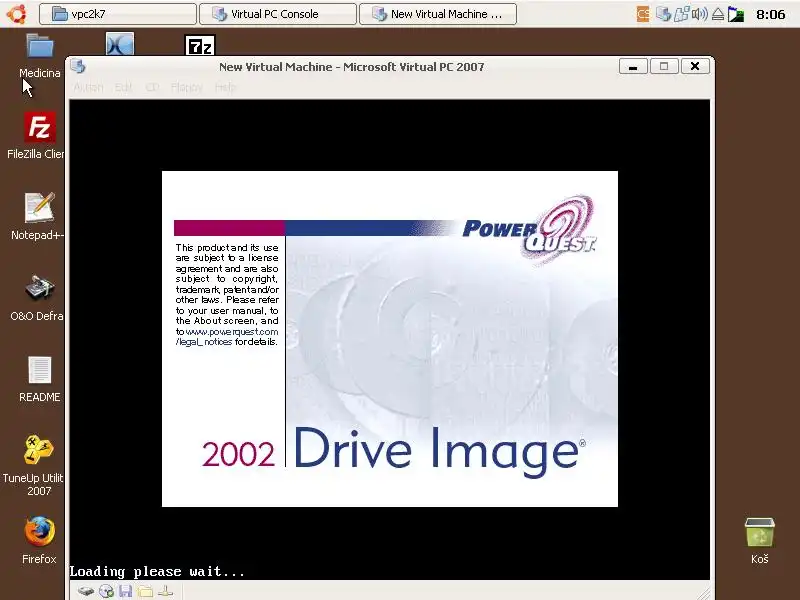Click the orange tray icon

click(x=643, y=14)
